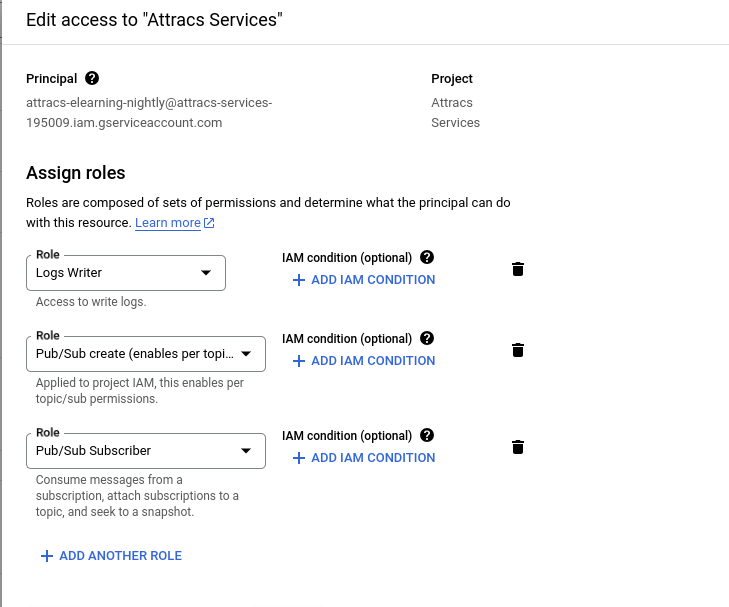Add IAM condition for Logs Writer

pos(364,280)
